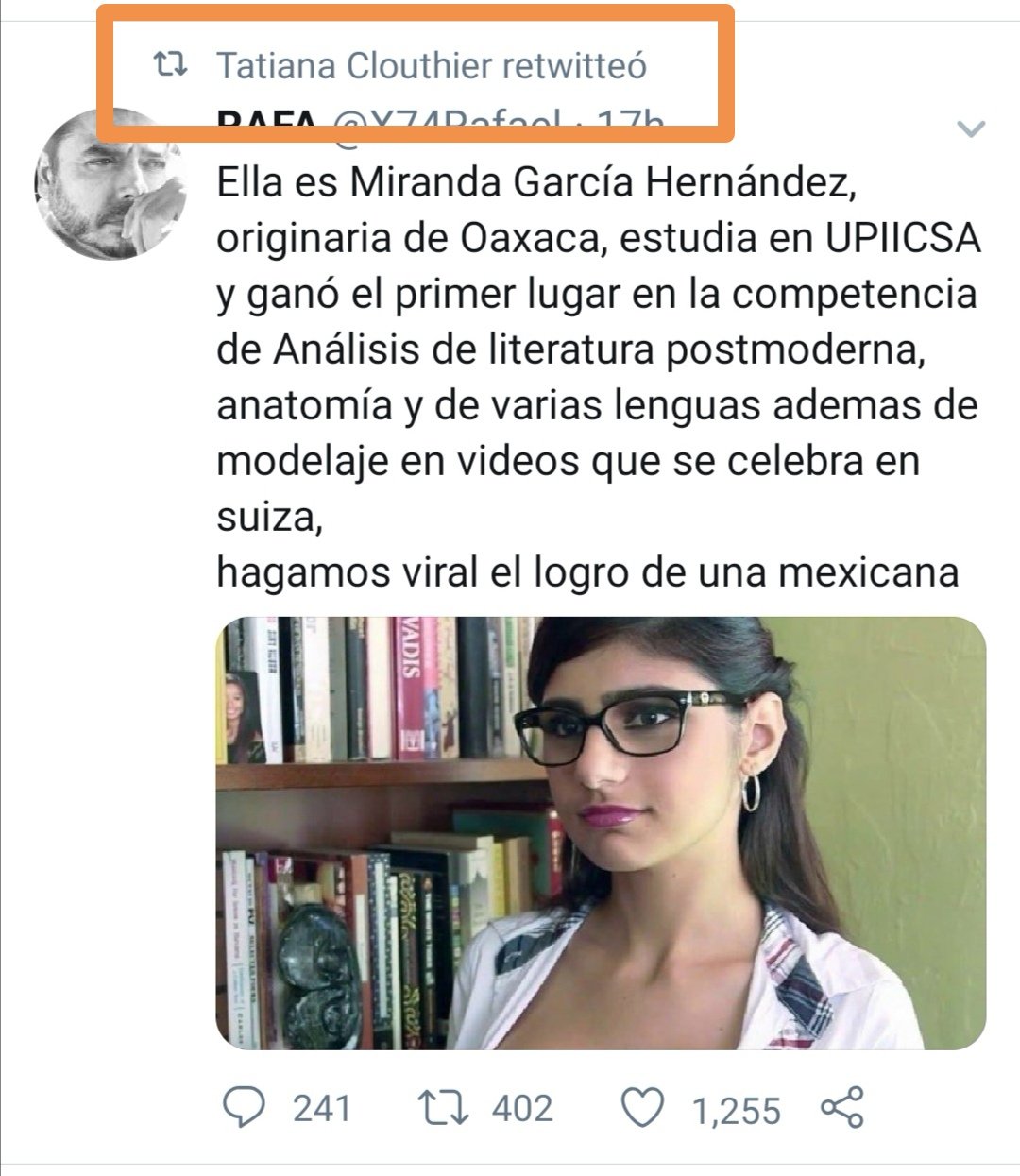Click the 241 reply count

[x=321, y=1108]
